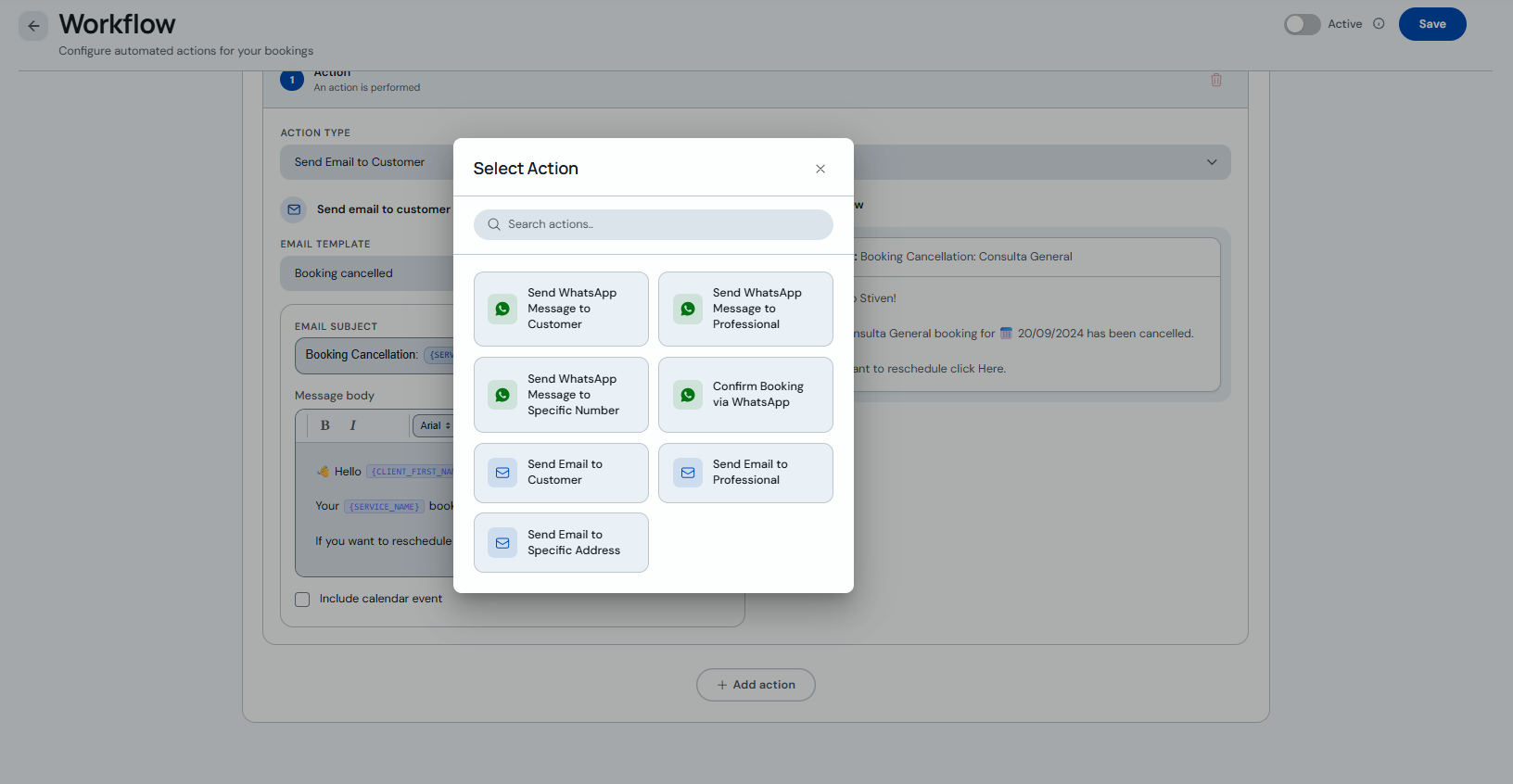Viewport: 1513px width, 784px height.
Task: Choose Send WhatsApp Message to Specific Number
Action: tap(561, 395)
